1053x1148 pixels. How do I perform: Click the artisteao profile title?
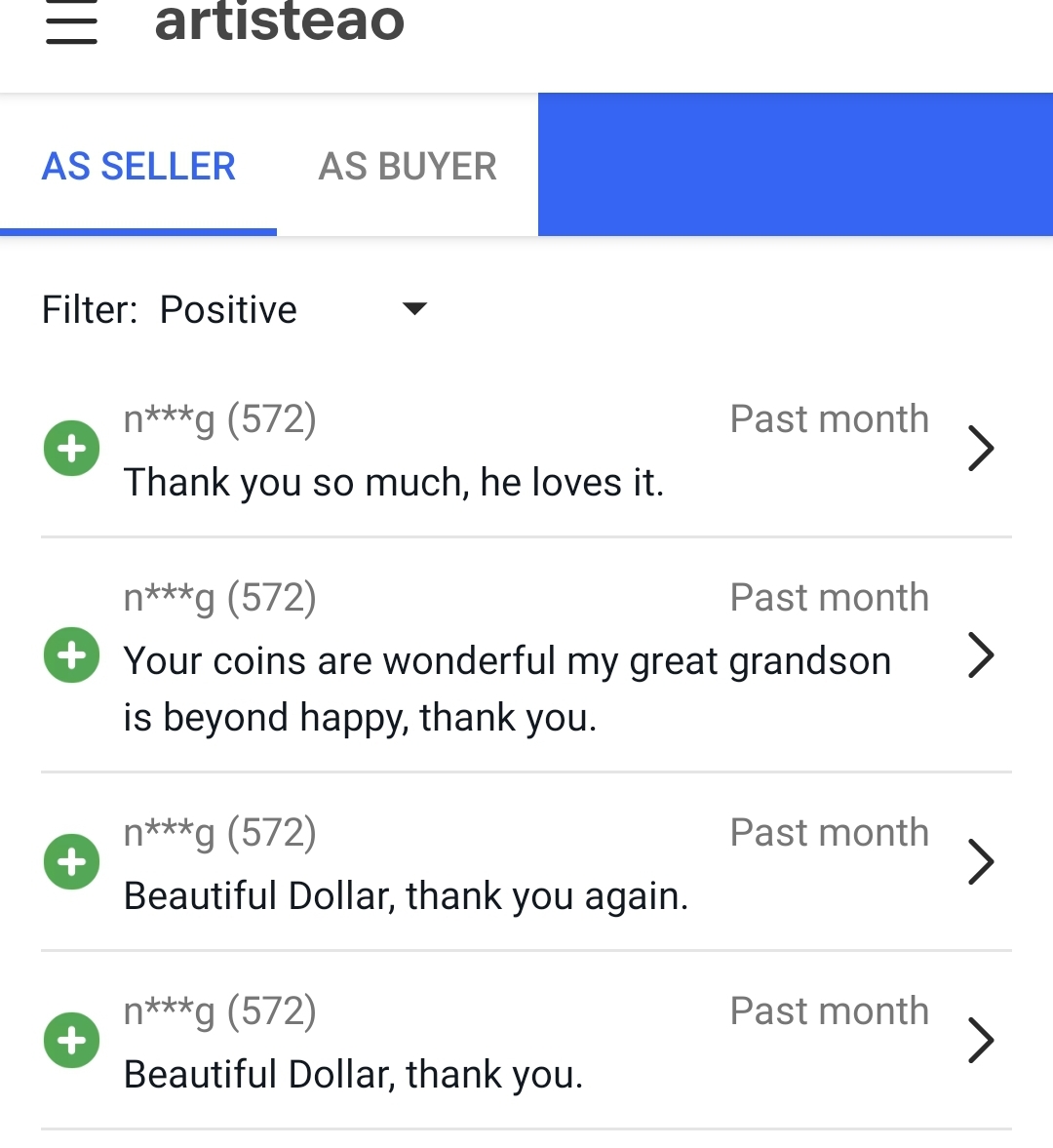pyautogui.click(x=280, y=22)
